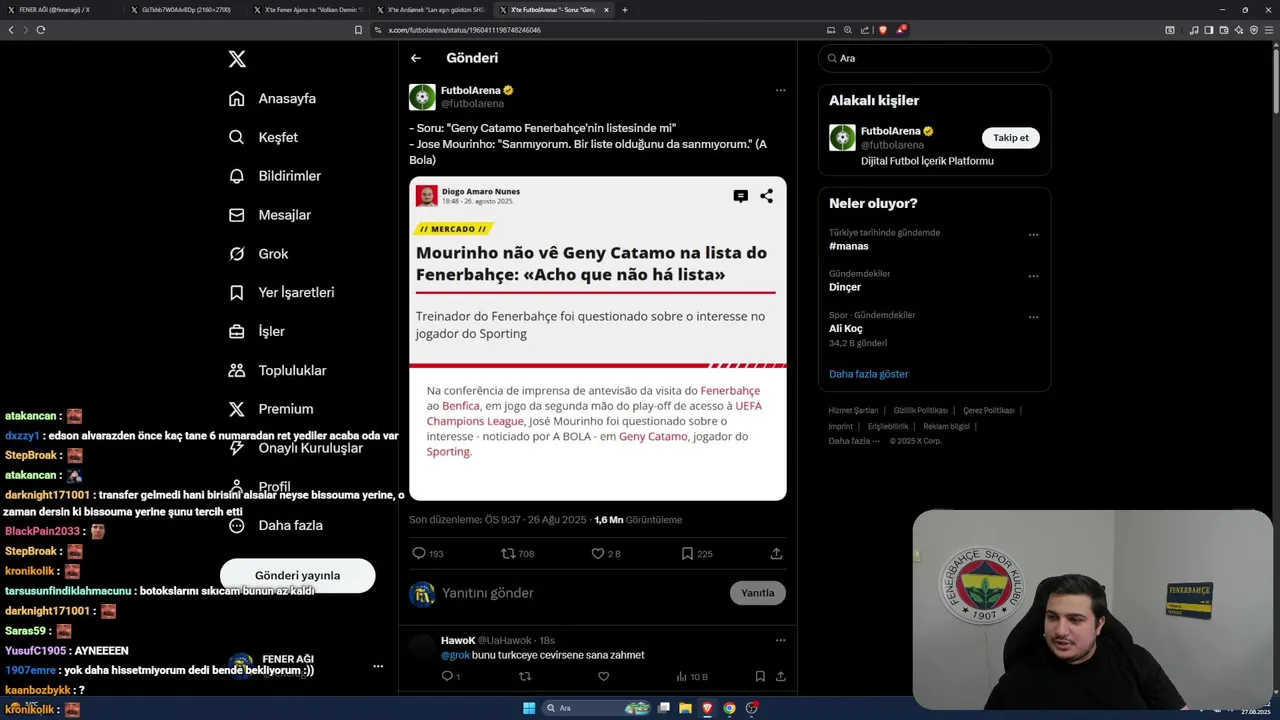Bookmark HawoK's comment

pos(760,676)
